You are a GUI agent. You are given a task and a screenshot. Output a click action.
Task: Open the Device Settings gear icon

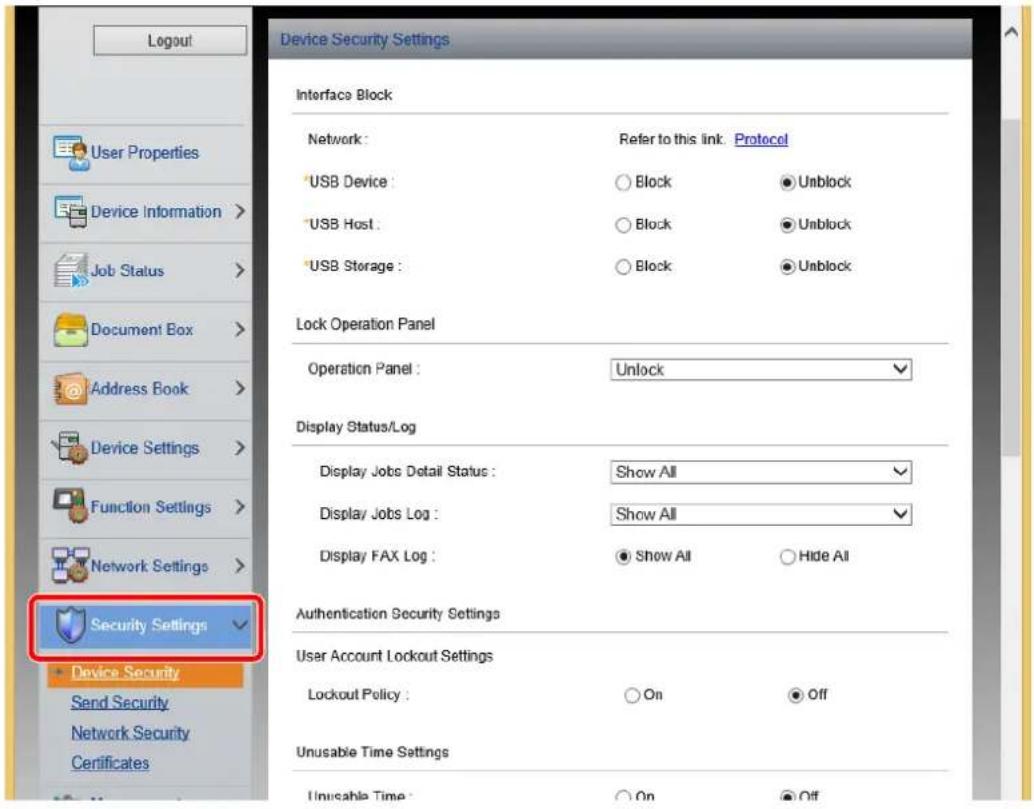pos(71,448)
